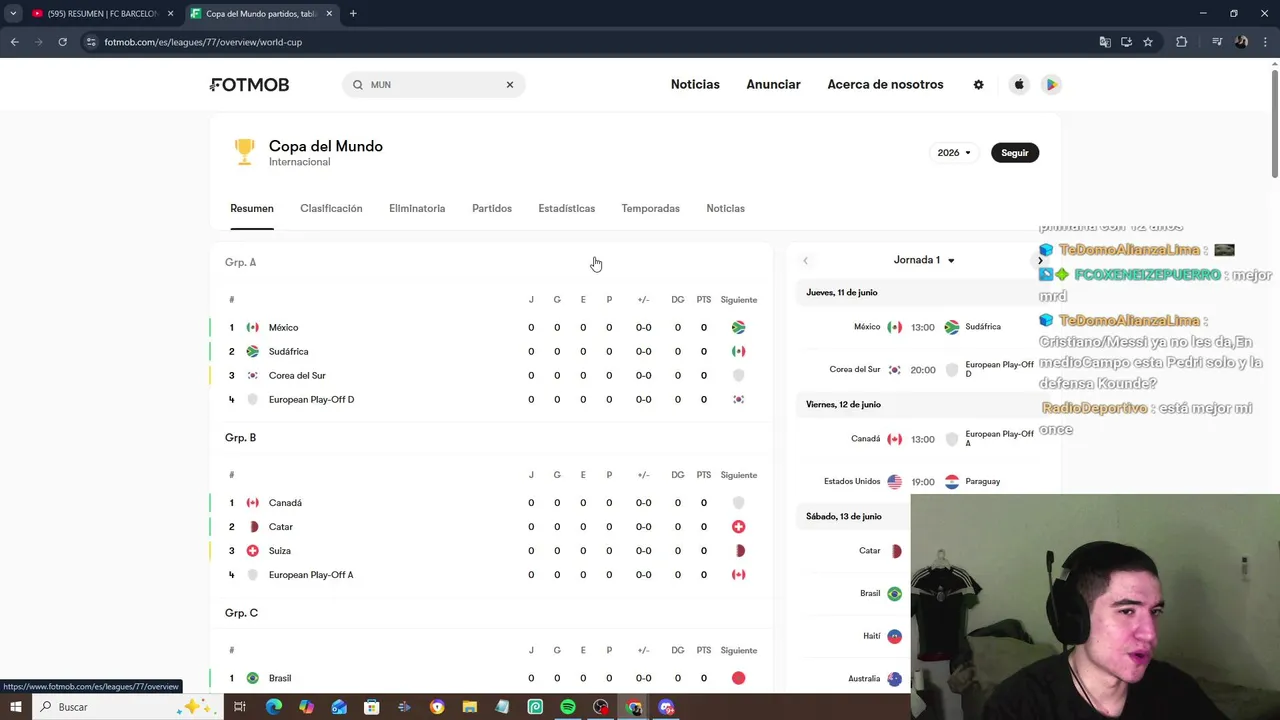Open Microsoft Store from taskbar

(x=371, y=707)
